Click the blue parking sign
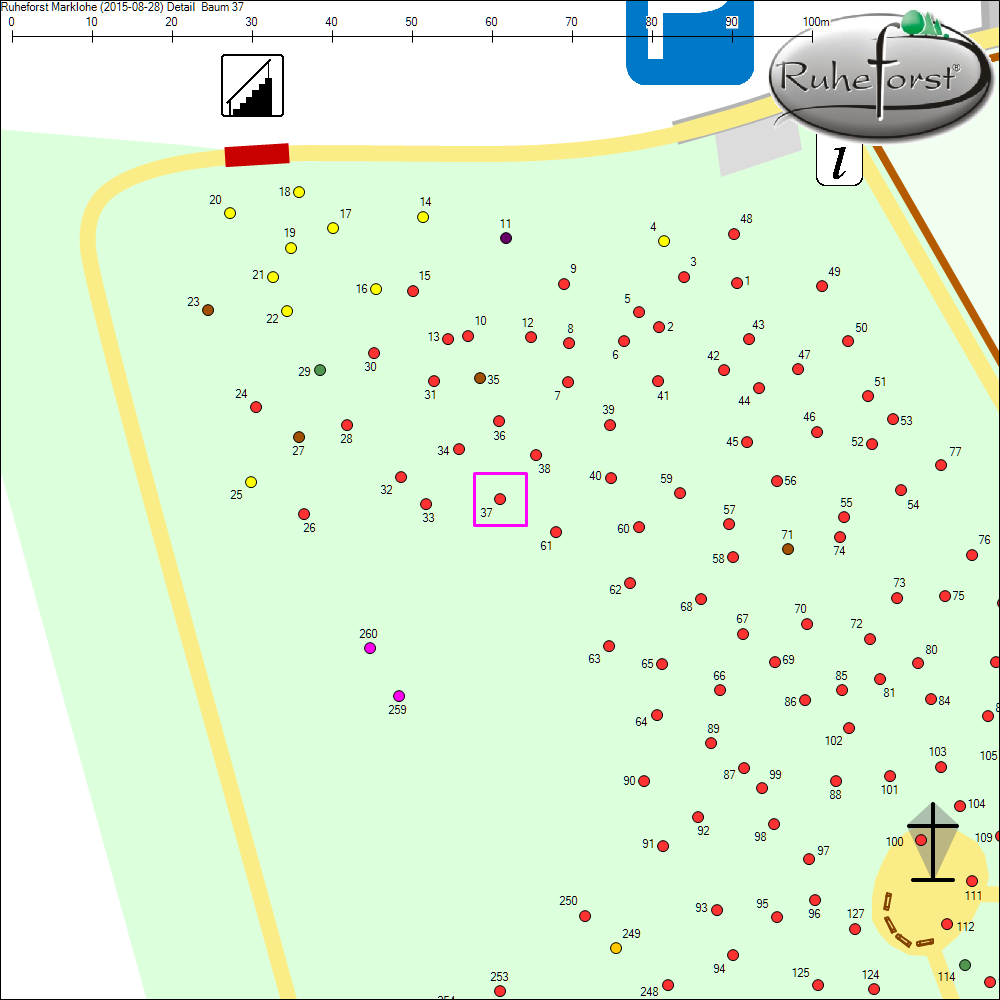Image resolution: width=1000 pixels, height=1000 pixels. [690, 43]
